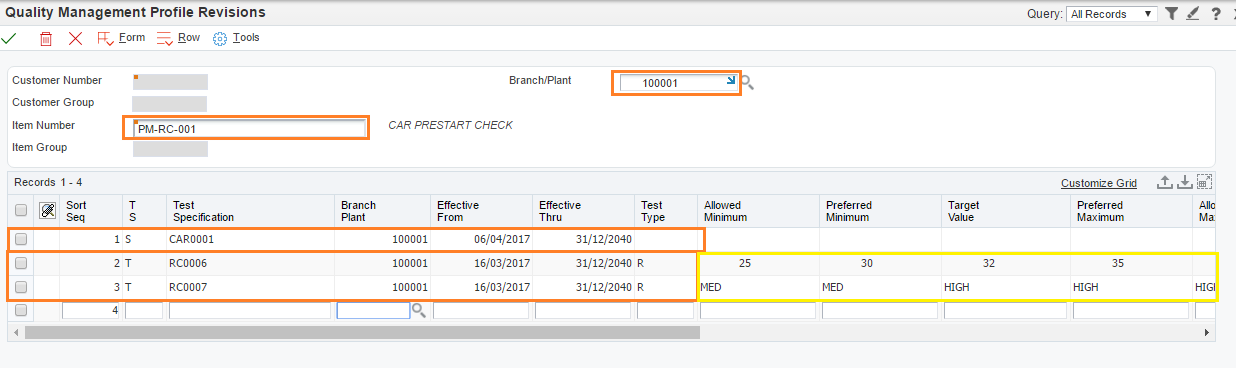The image size is (1236, 368).
Task: Open the Query All Records dropdown
Action: point(1112,14)
